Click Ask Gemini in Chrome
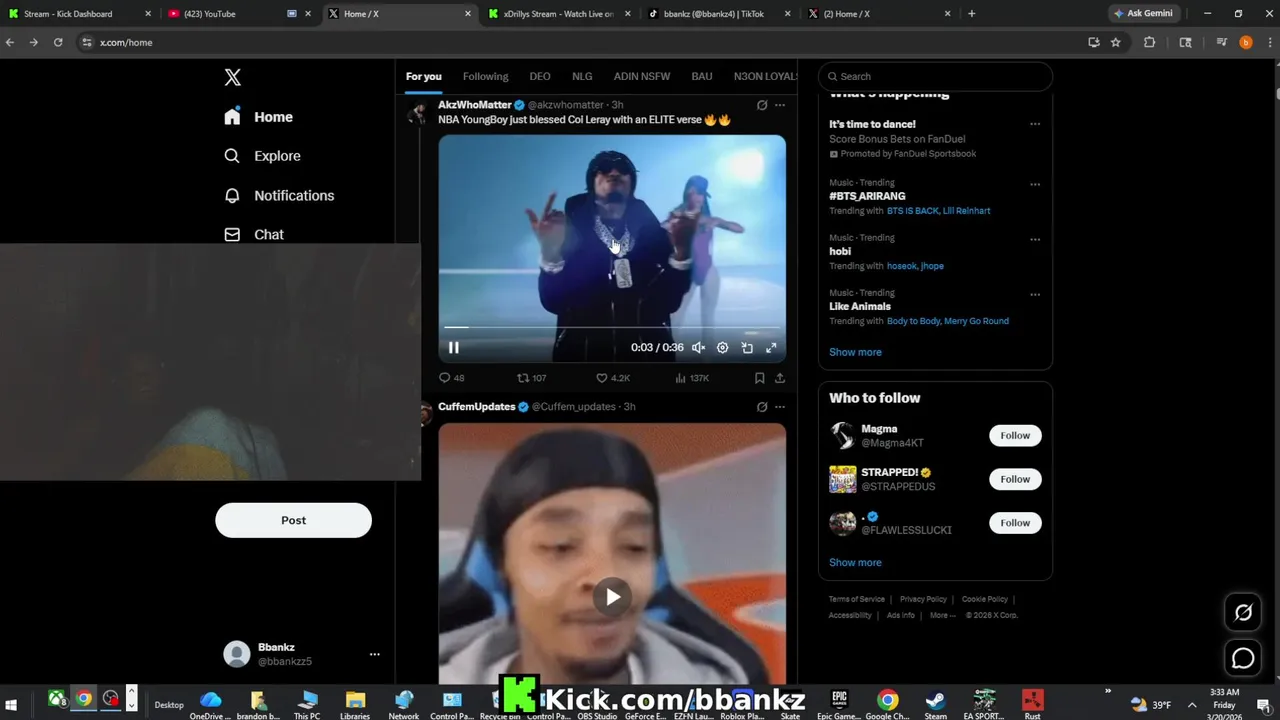The height and width of the screenshot is (720, 1280). point(1143,14)
